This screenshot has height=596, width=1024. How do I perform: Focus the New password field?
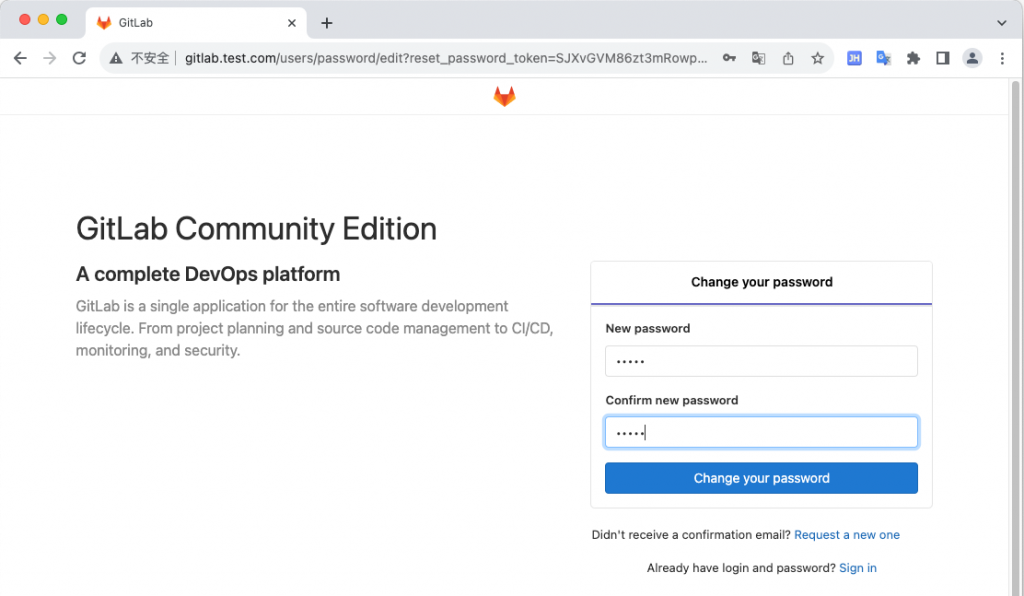pos(761,361)
